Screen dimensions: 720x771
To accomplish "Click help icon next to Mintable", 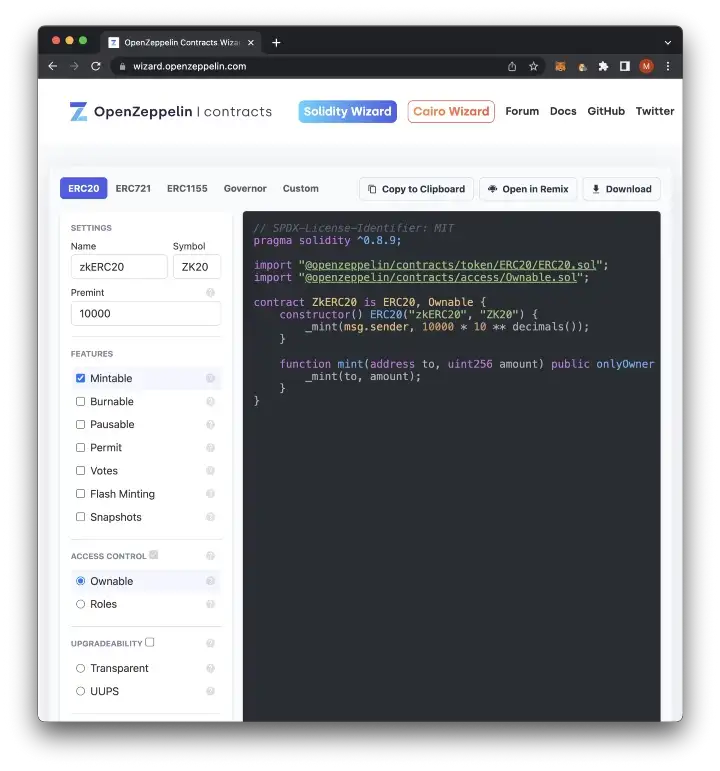I will (x=210, y=379).
